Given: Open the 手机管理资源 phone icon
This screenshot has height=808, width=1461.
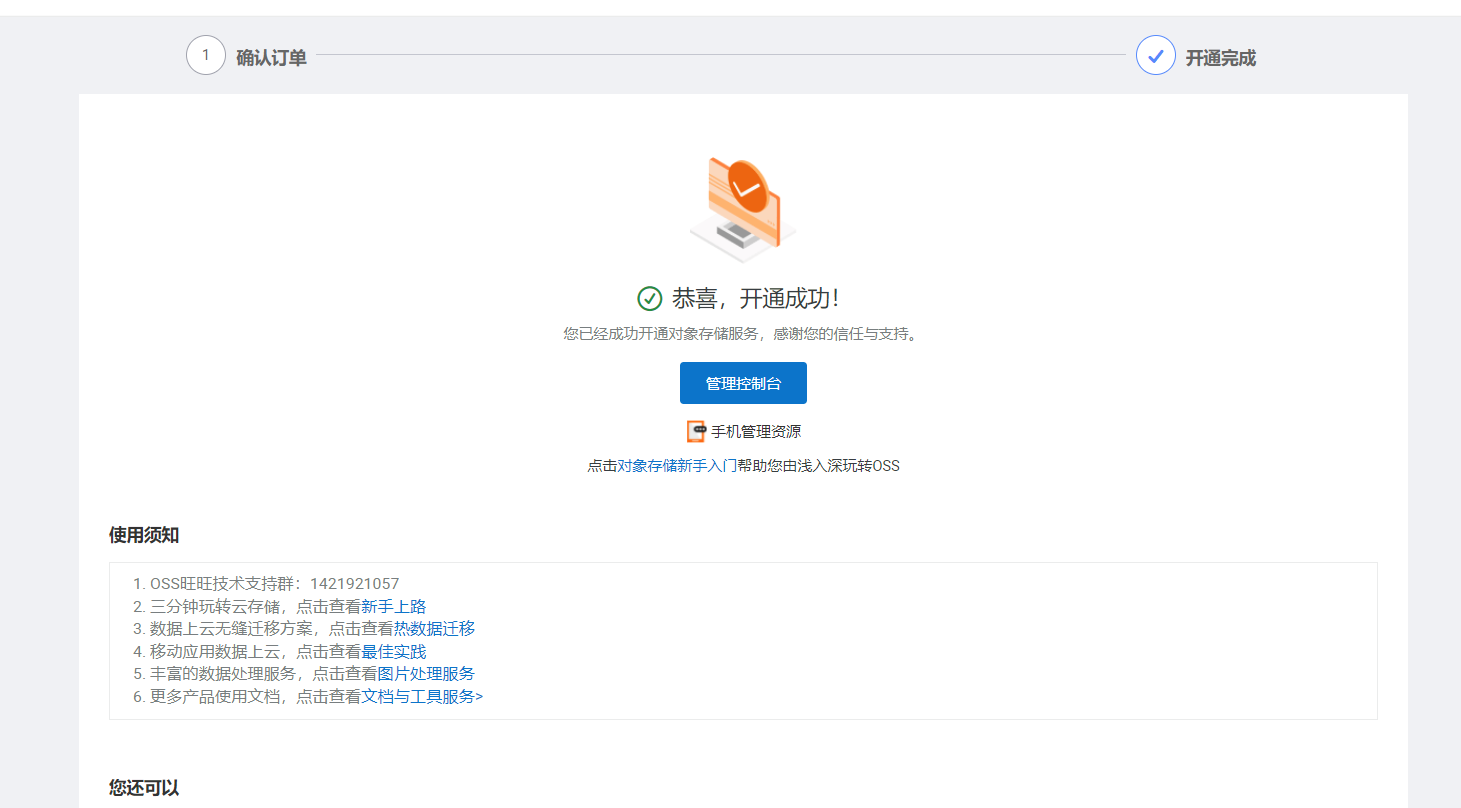Looking at the screenshot, I should click(696, 432).
